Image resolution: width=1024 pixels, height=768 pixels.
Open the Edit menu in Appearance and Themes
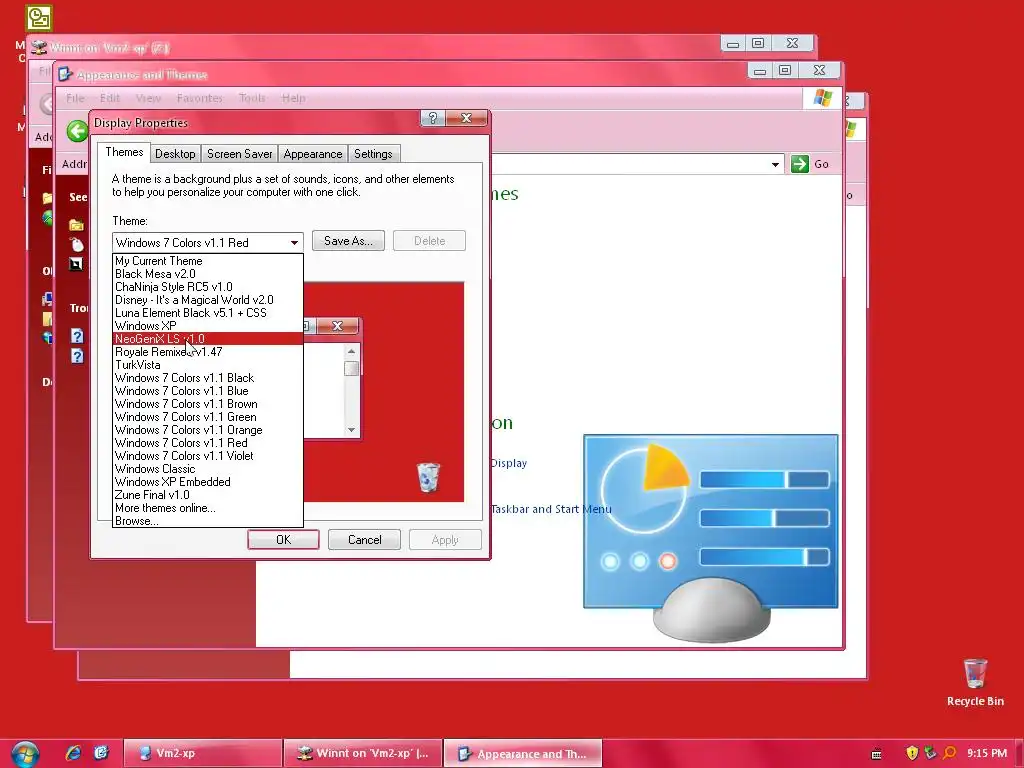click(110, 98)
